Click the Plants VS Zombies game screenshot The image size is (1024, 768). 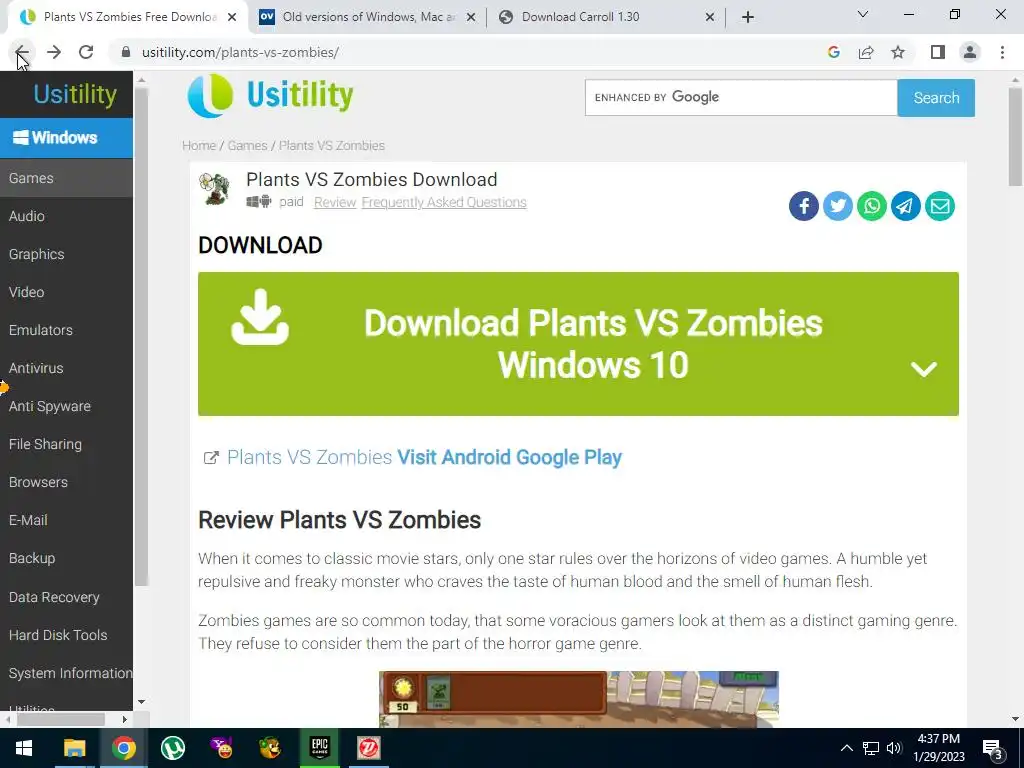click(x=579, y=699)
